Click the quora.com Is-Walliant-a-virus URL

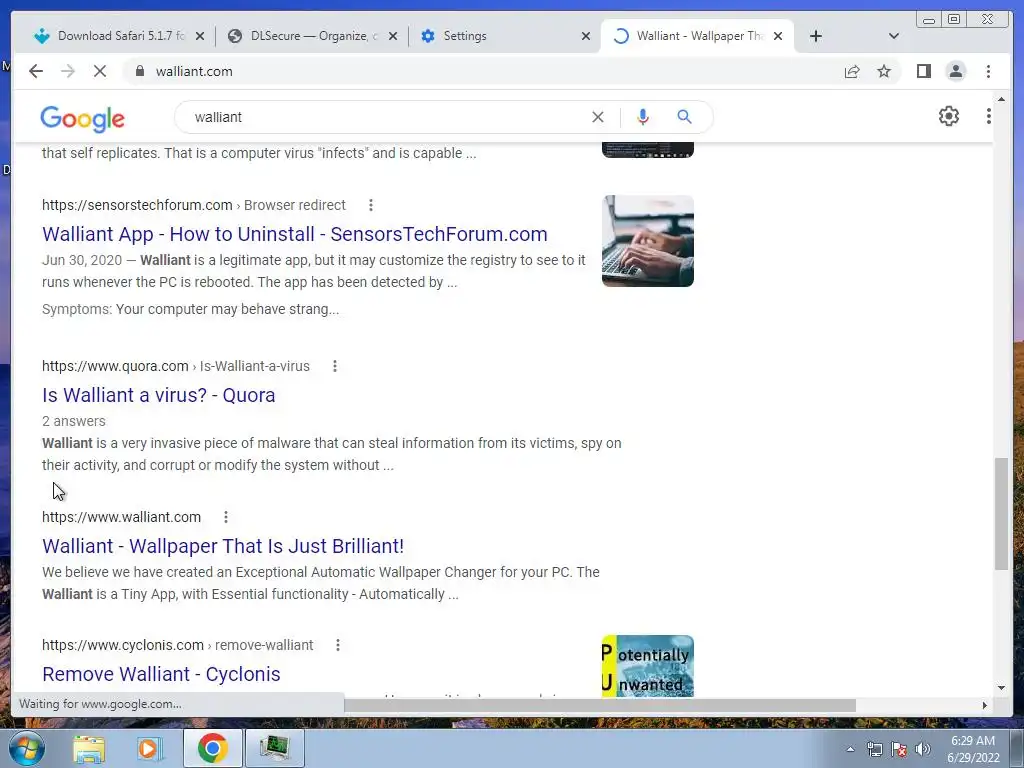176,366
